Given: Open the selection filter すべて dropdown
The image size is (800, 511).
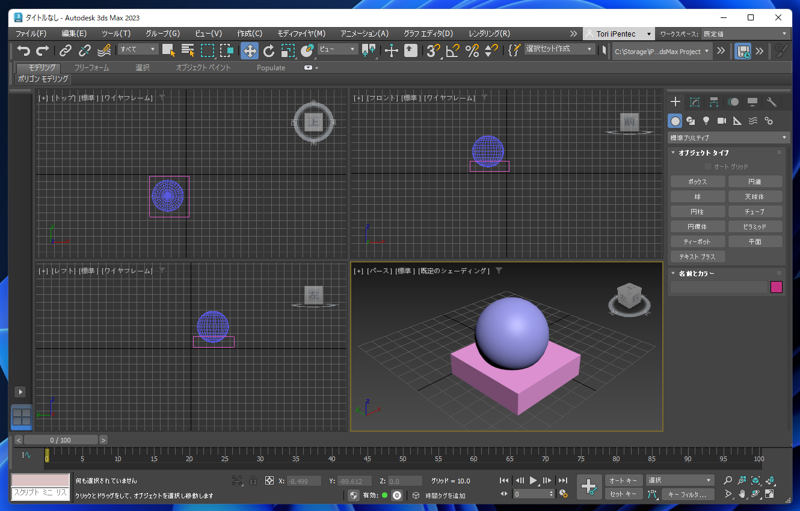Looking at the screenshot, I should pyautogui.click(x=137, y=49).
